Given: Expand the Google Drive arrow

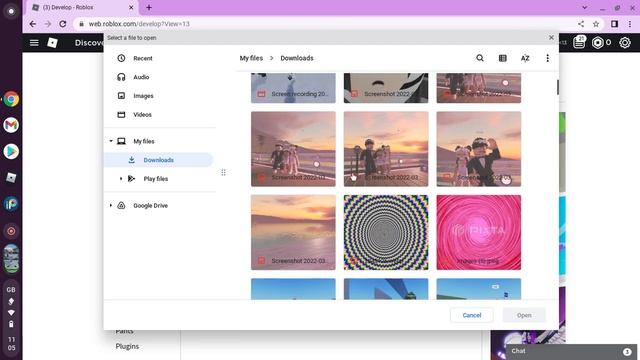Looking at the screenshot, I should 111,206.
